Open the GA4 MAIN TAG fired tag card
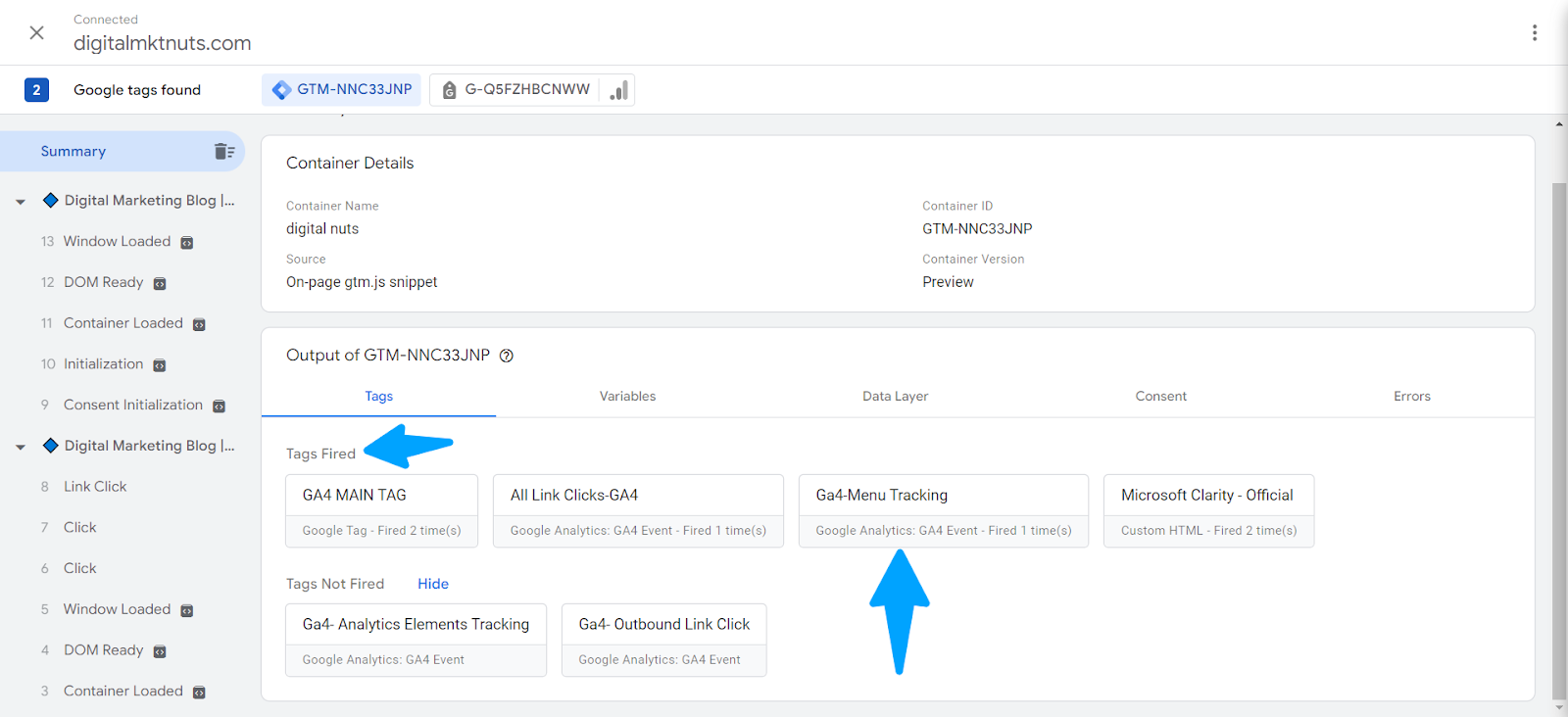1568x717 pixels. 382,511
